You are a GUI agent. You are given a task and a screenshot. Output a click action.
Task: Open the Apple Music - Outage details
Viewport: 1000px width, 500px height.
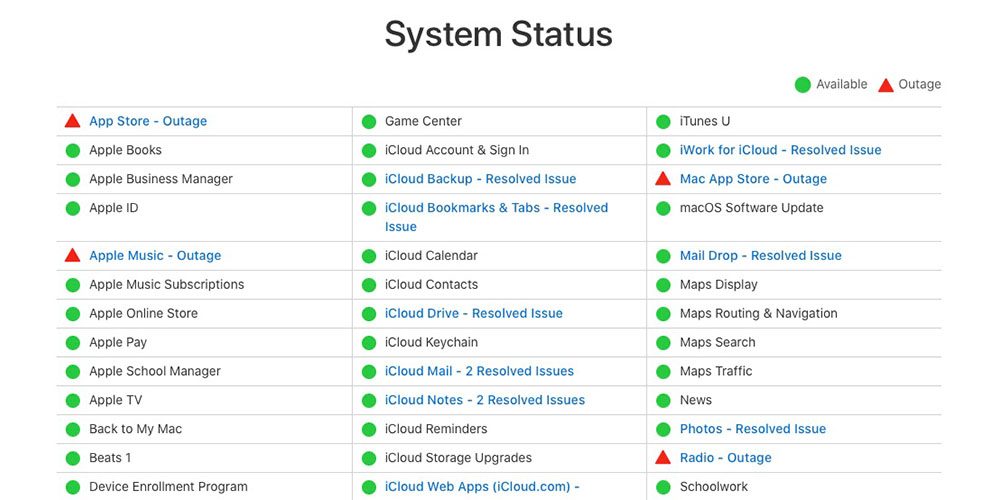pos(155,255)
